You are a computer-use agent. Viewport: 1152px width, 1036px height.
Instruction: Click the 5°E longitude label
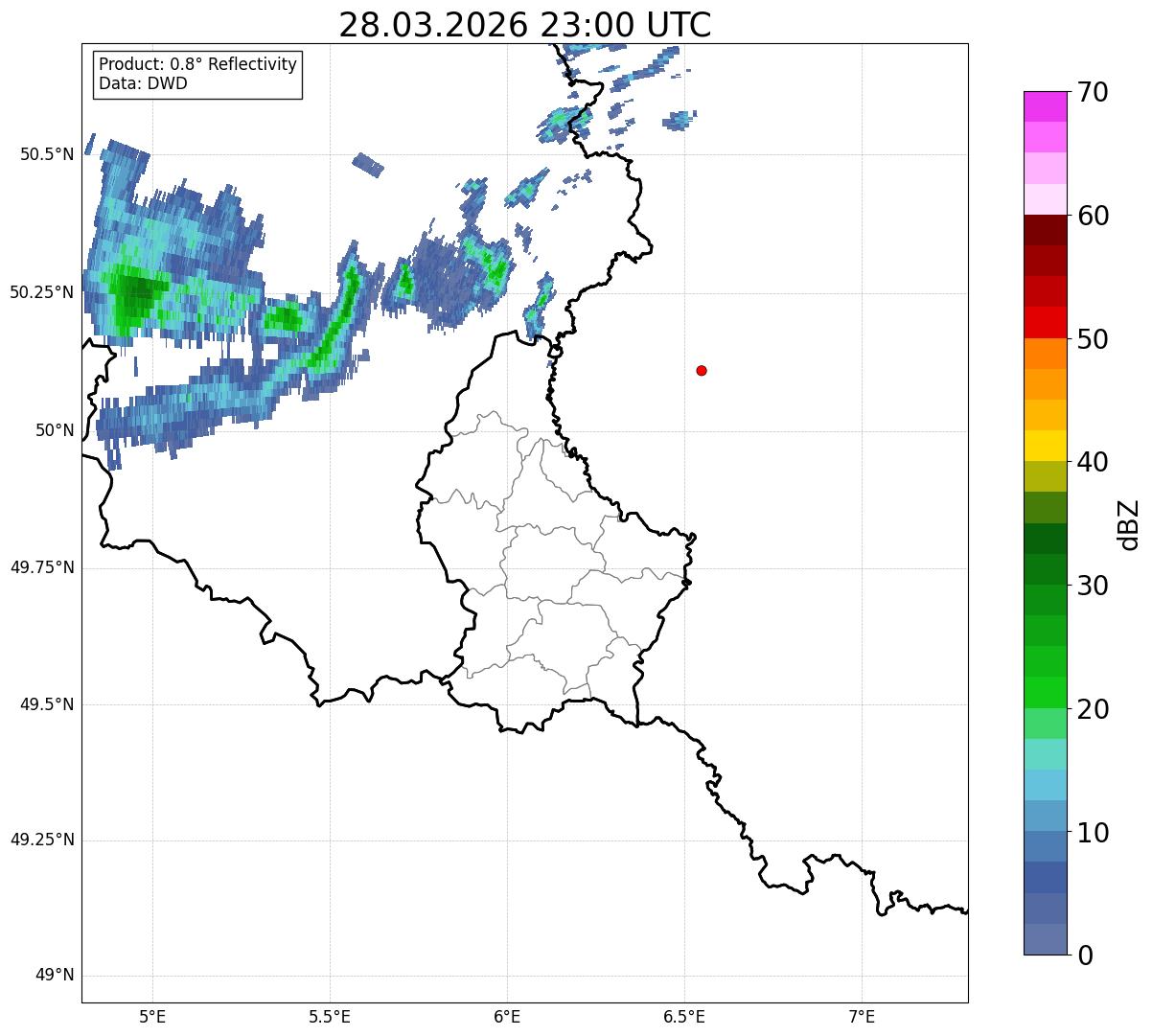click(153, 1016)
